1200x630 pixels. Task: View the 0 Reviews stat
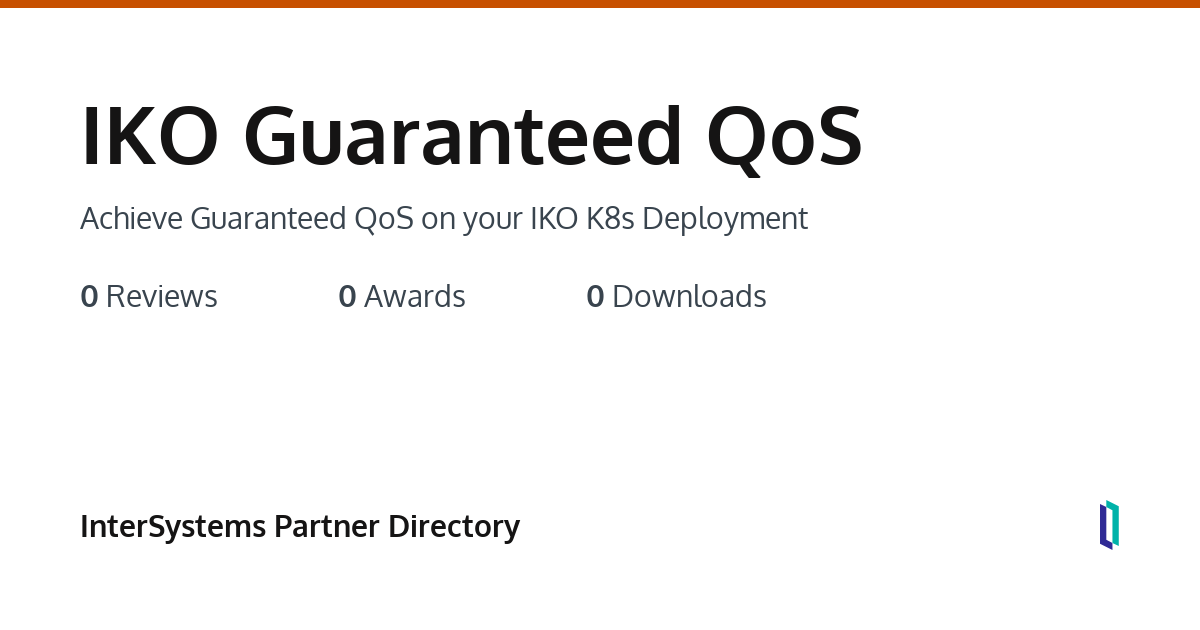(149, 297)
